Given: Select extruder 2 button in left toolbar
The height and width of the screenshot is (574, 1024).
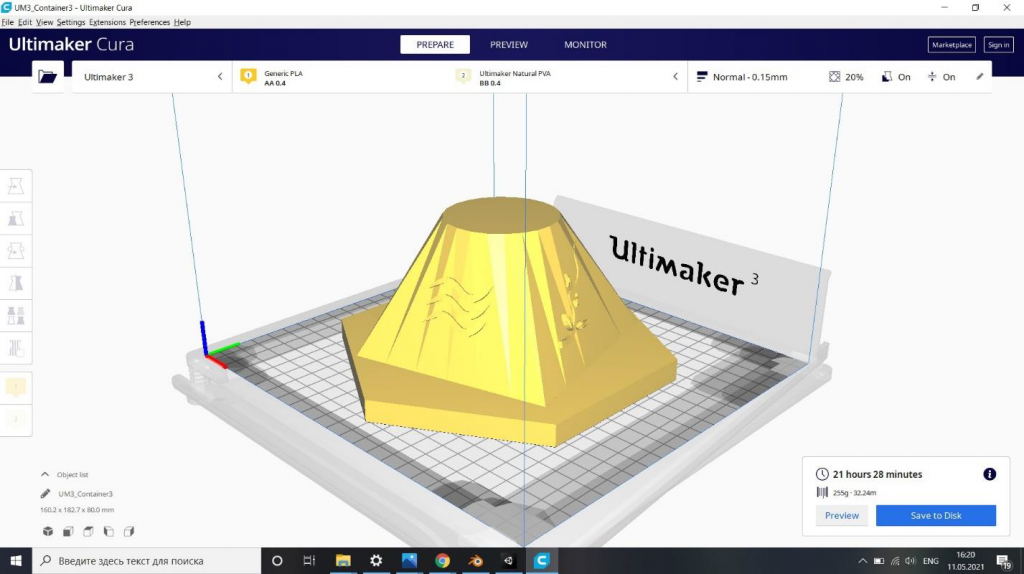Looking at the screenshot, I should 16,419.
